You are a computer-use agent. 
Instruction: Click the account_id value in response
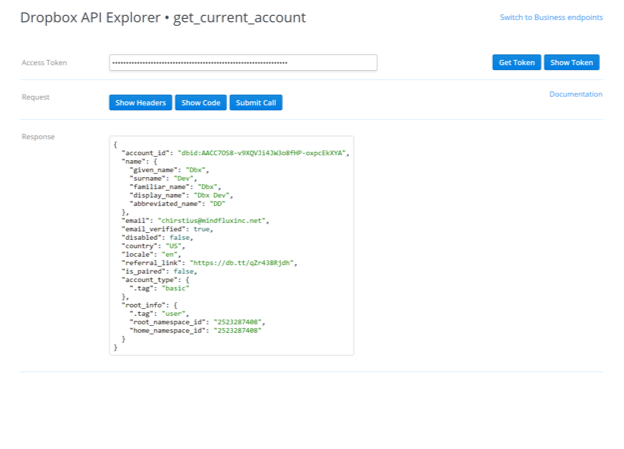click(264, 153)
